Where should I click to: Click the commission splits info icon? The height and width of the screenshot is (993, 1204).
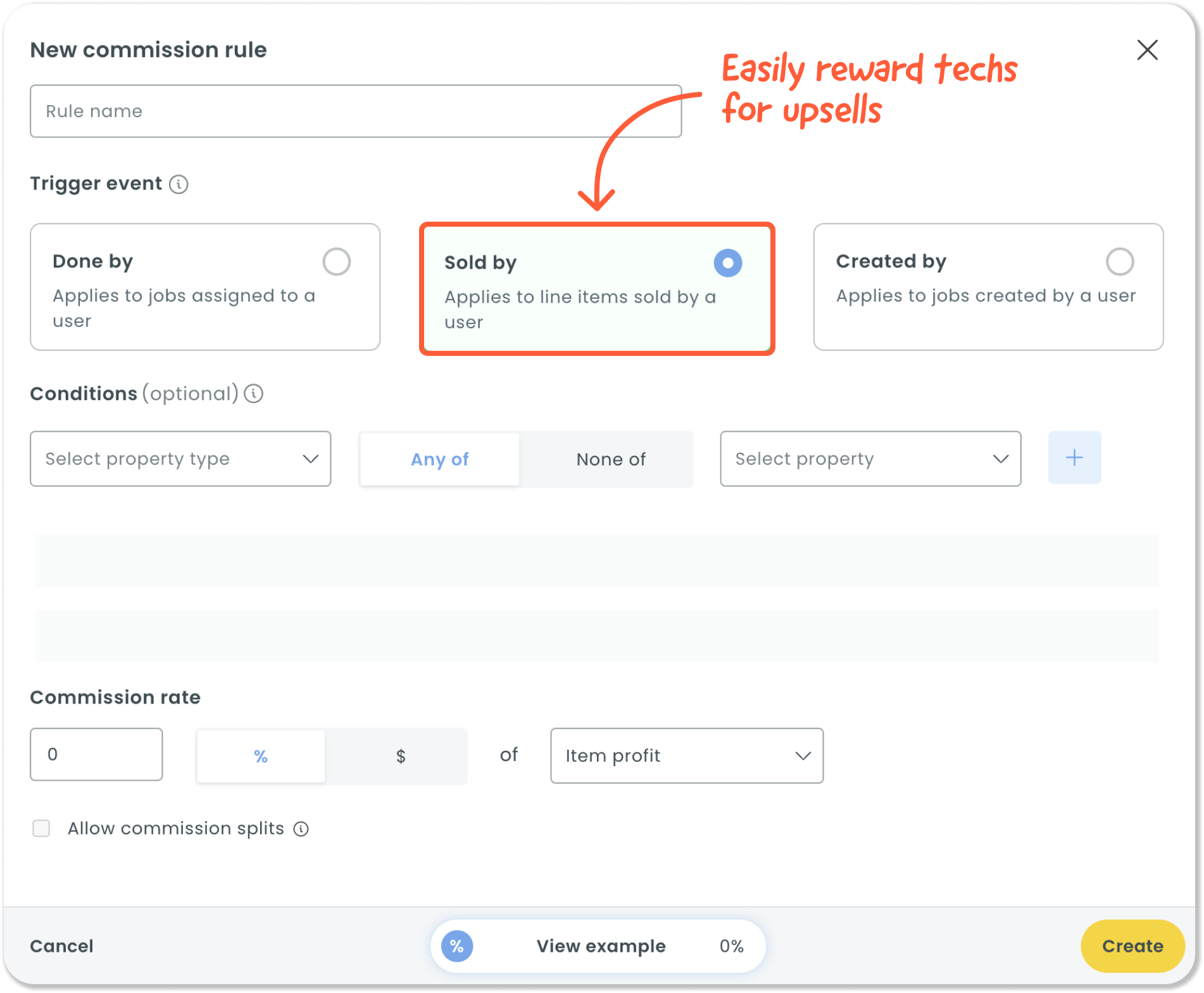(301, 829)
